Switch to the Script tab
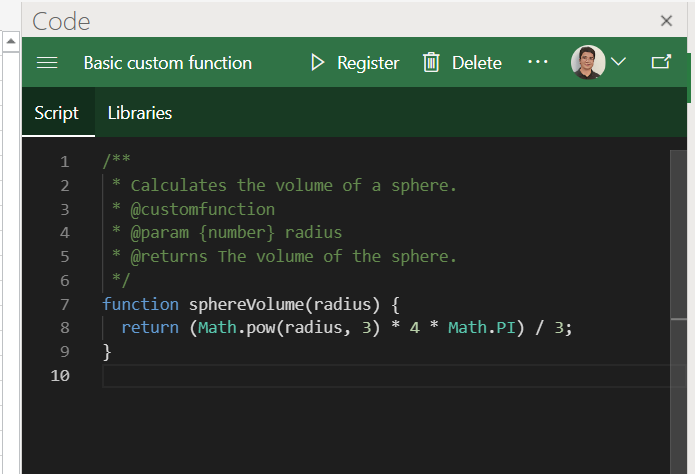This screenshot has width=695, height=474. click(x=57, y=113)
